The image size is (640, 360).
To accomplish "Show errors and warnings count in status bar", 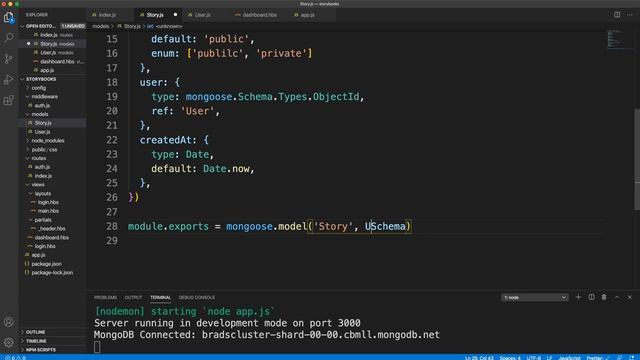I will click(15, 358).
